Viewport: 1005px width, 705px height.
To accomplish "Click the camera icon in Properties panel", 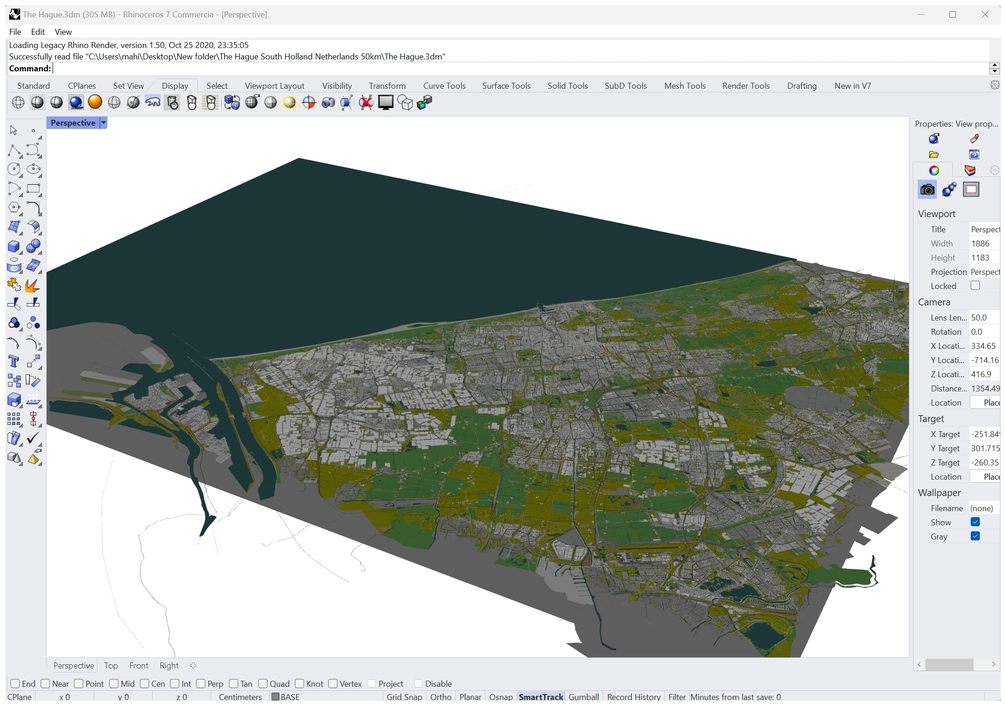I will coord(927,189).
